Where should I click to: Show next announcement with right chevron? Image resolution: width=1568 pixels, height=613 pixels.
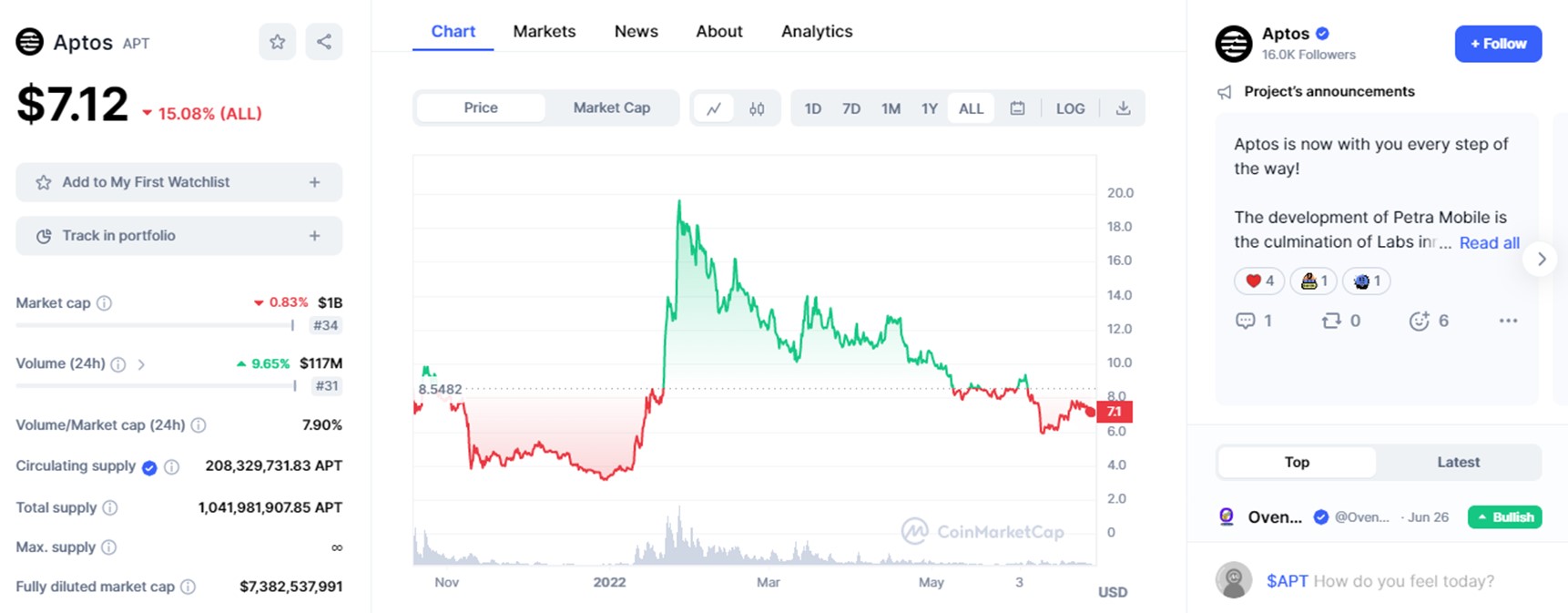pos(1541,259)
